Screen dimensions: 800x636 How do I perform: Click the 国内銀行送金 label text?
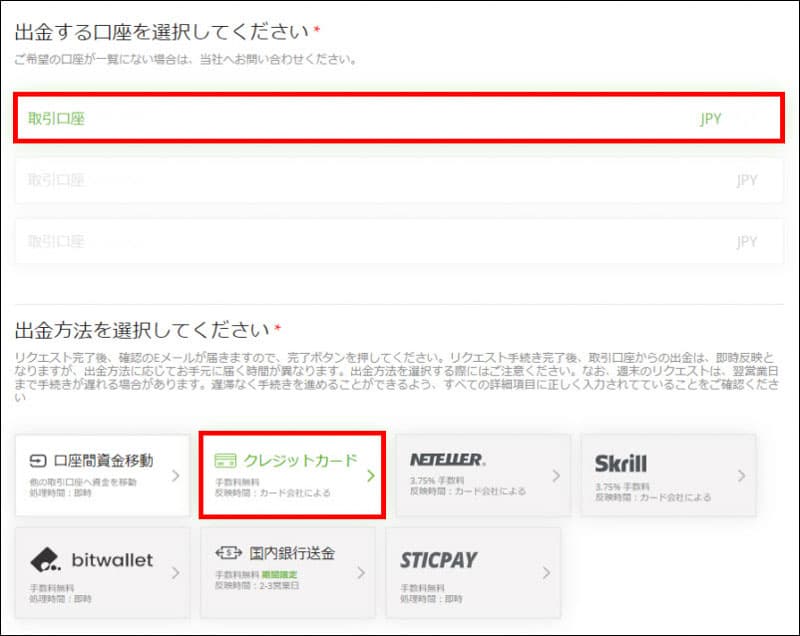pos(294,554)
